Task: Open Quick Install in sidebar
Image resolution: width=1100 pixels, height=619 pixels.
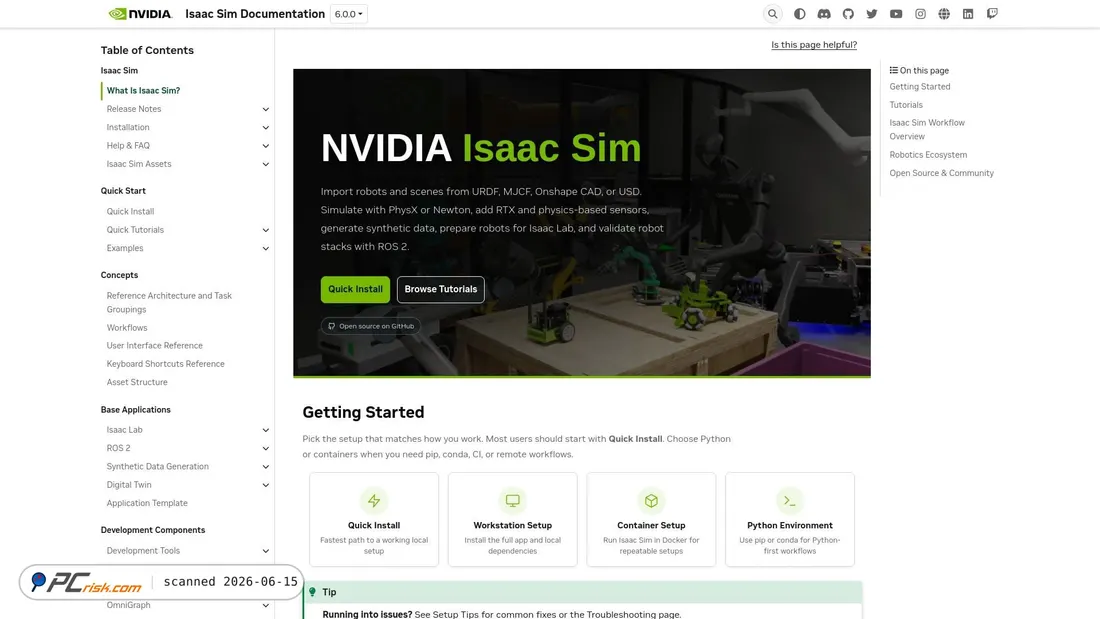Action: click(130, 211)
